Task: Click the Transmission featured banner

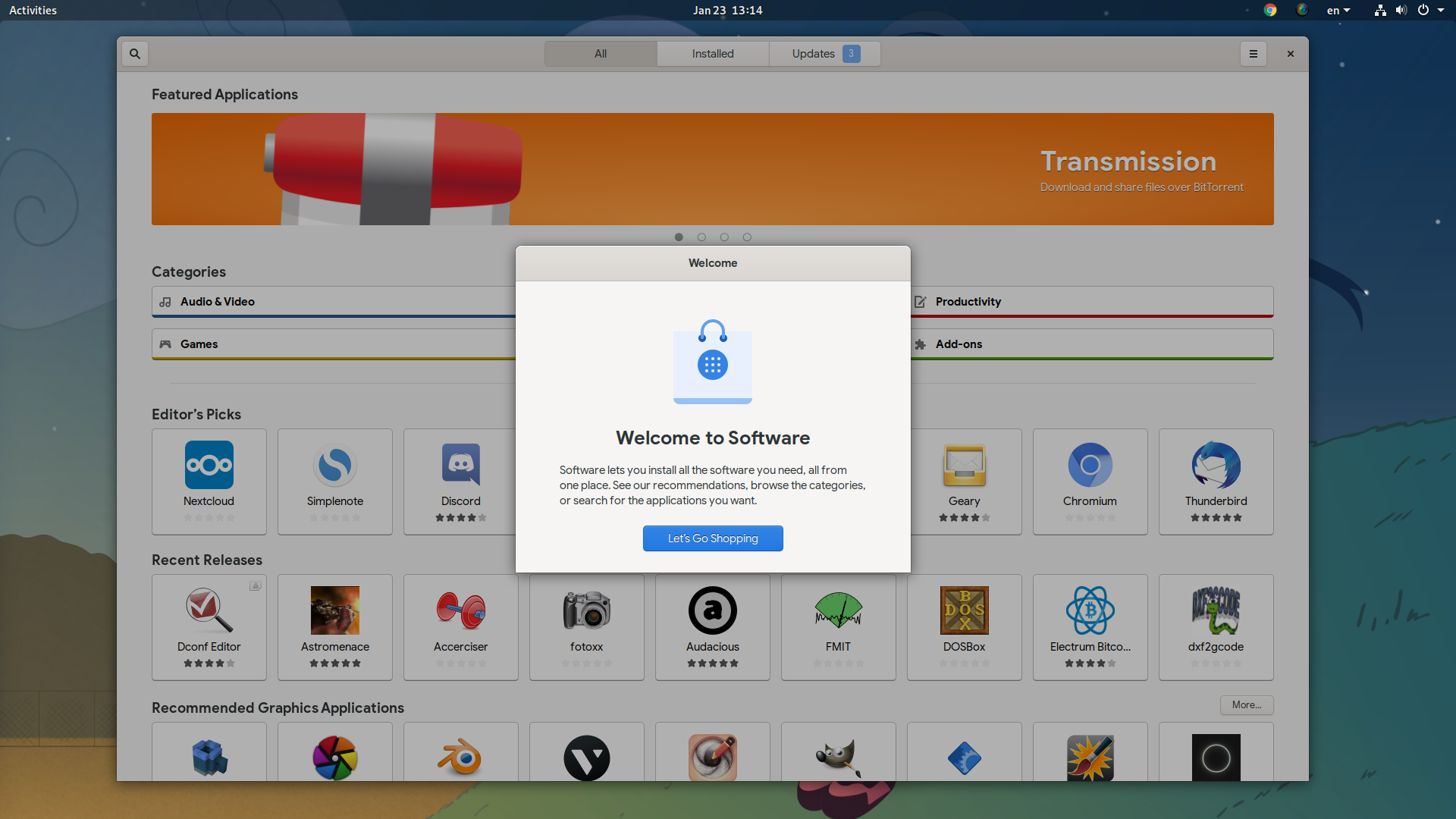Action: click(713, 169)
